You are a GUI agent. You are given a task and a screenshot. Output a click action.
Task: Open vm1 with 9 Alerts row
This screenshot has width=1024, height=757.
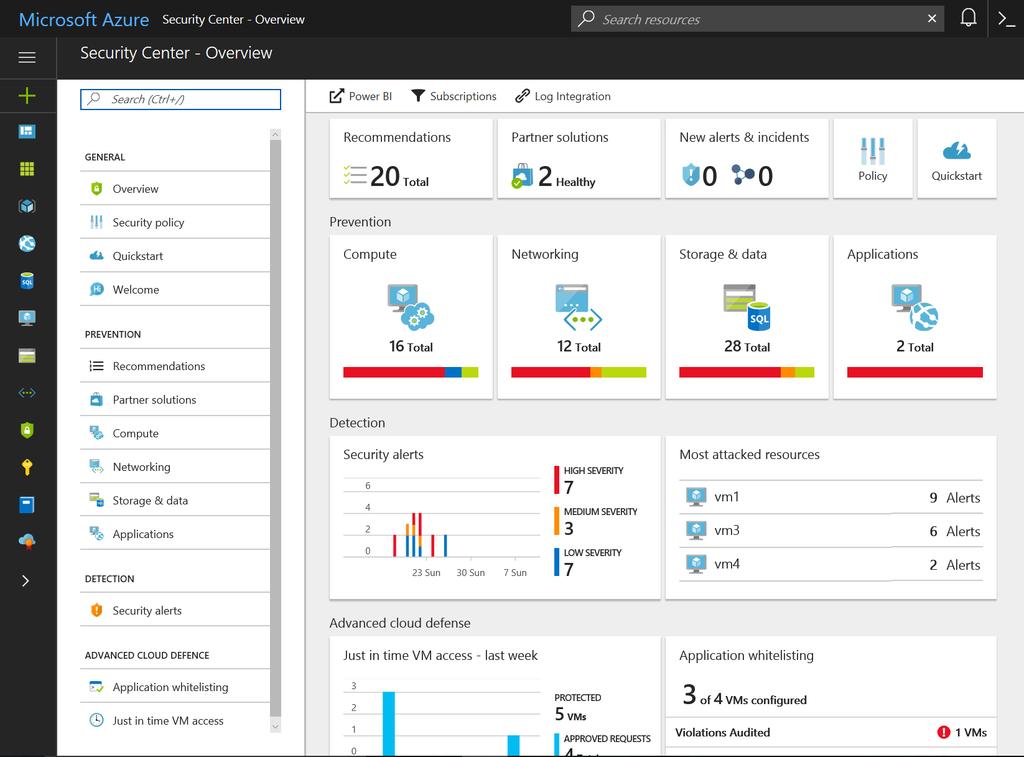[x=831, y=497]
